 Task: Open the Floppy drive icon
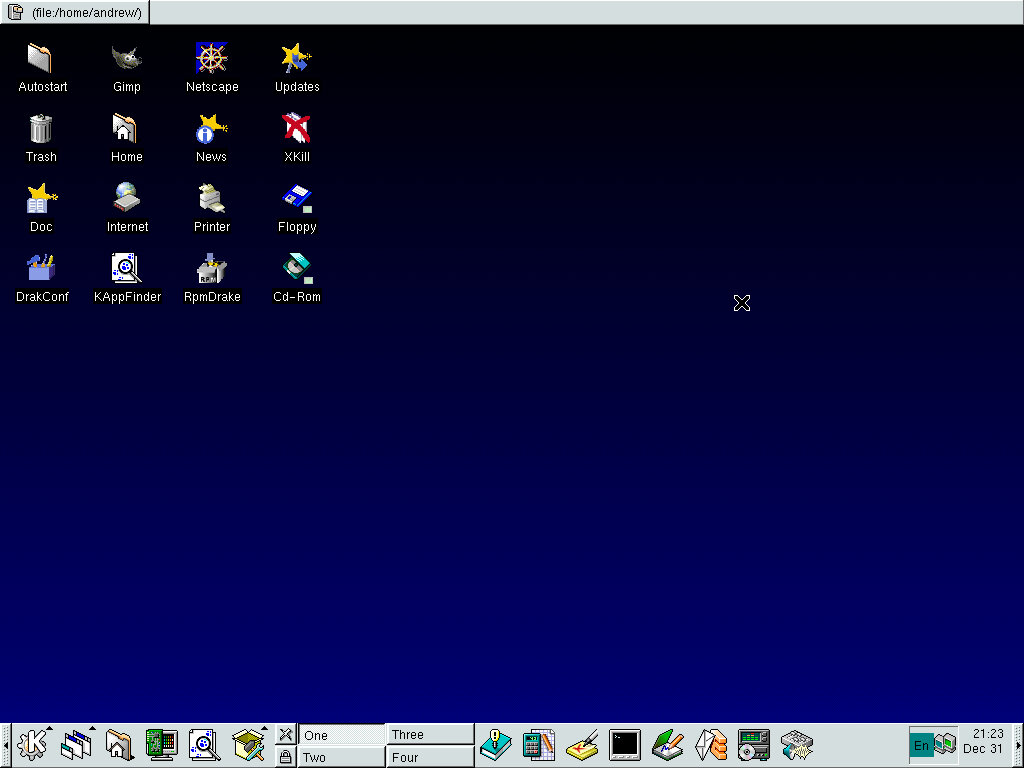[297, 199]
